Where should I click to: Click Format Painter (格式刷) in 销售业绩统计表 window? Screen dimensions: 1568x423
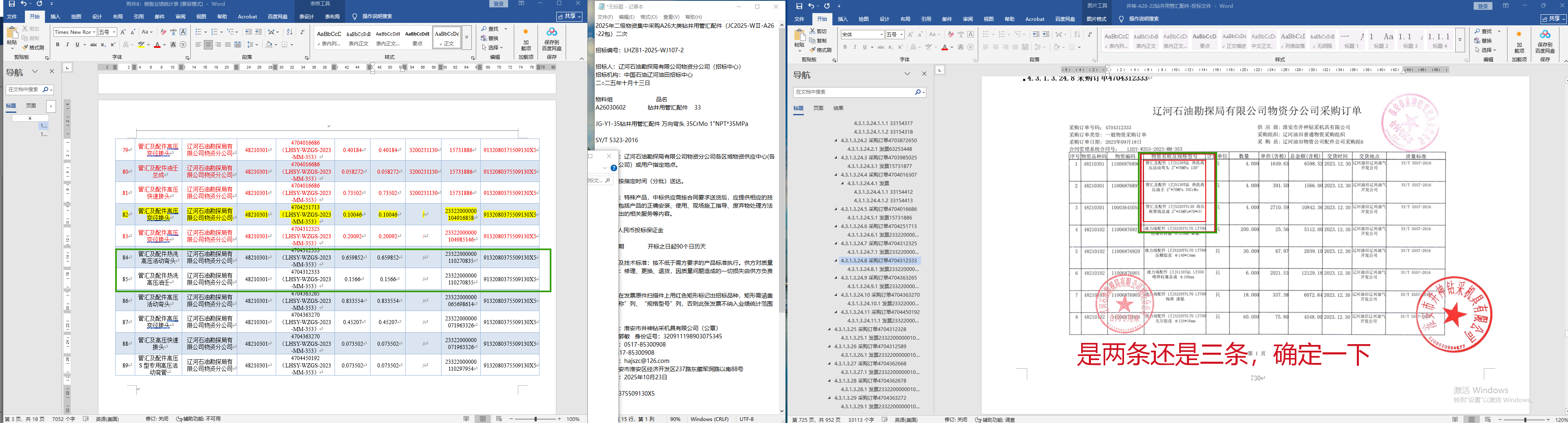[33, 47]
